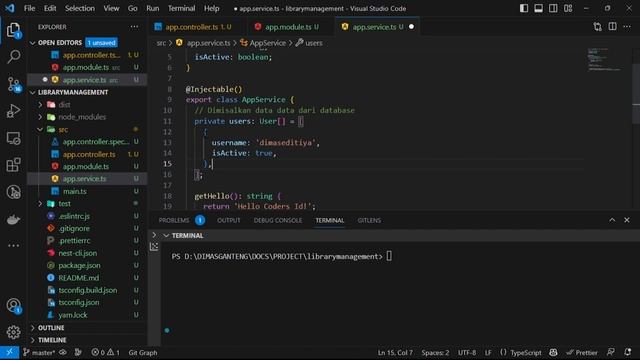Toggle secondary side bar layout button
640x360 pixels.
(553, 8)
